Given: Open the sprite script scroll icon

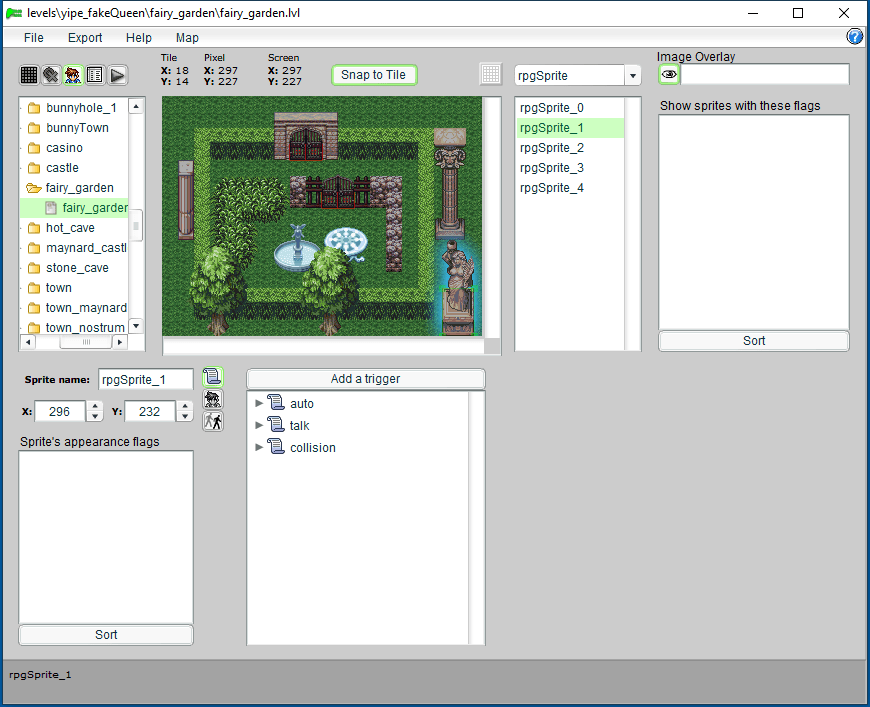Looking at the screenshot, I should click(212, 377).
